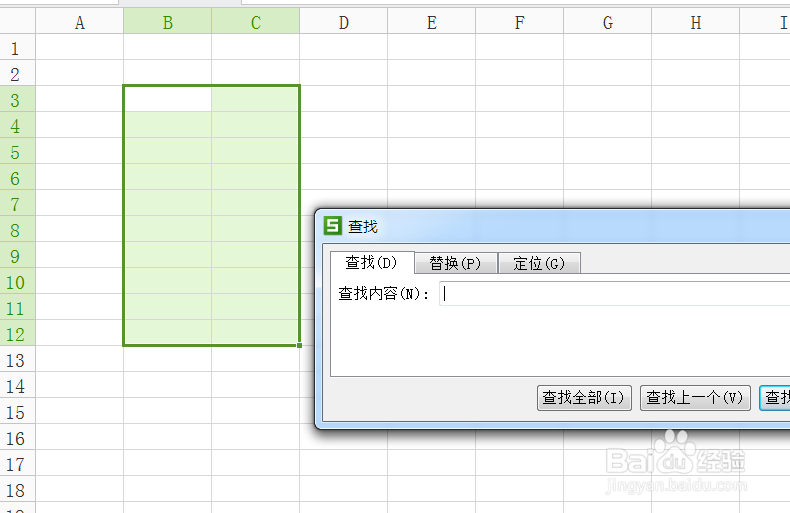Click cell D2
This screenshot has width=790, height=513.
344,73
